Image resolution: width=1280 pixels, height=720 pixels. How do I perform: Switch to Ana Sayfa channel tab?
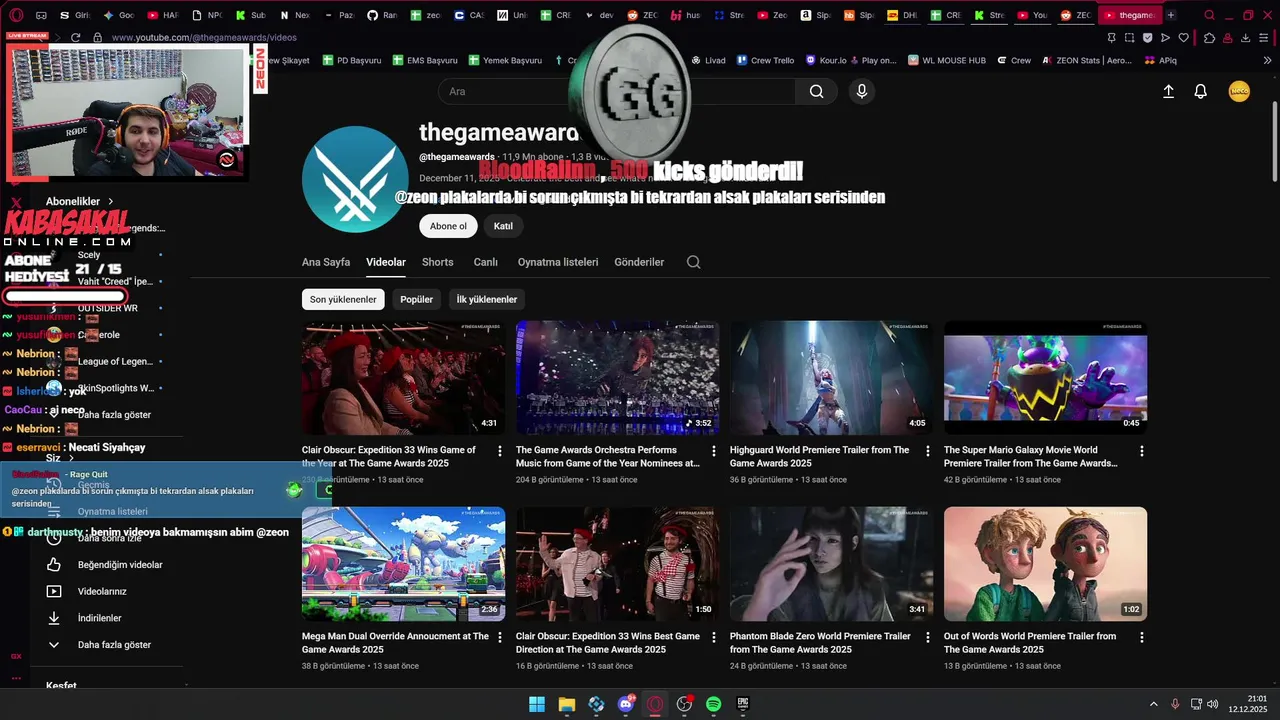(326, 262)
